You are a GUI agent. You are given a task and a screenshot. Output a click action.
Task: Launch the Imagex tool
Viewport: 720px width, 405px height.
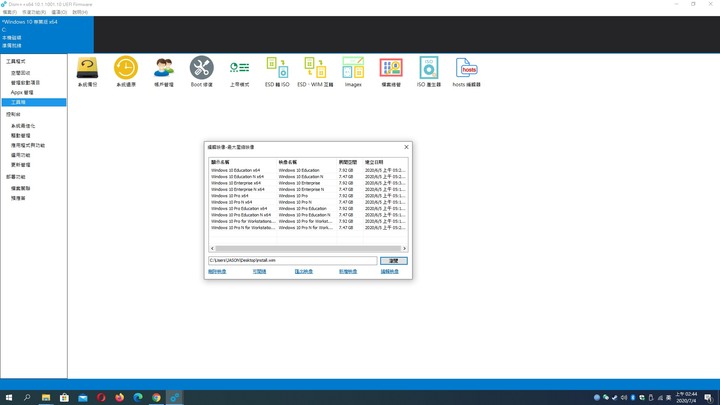coord(353,72)
